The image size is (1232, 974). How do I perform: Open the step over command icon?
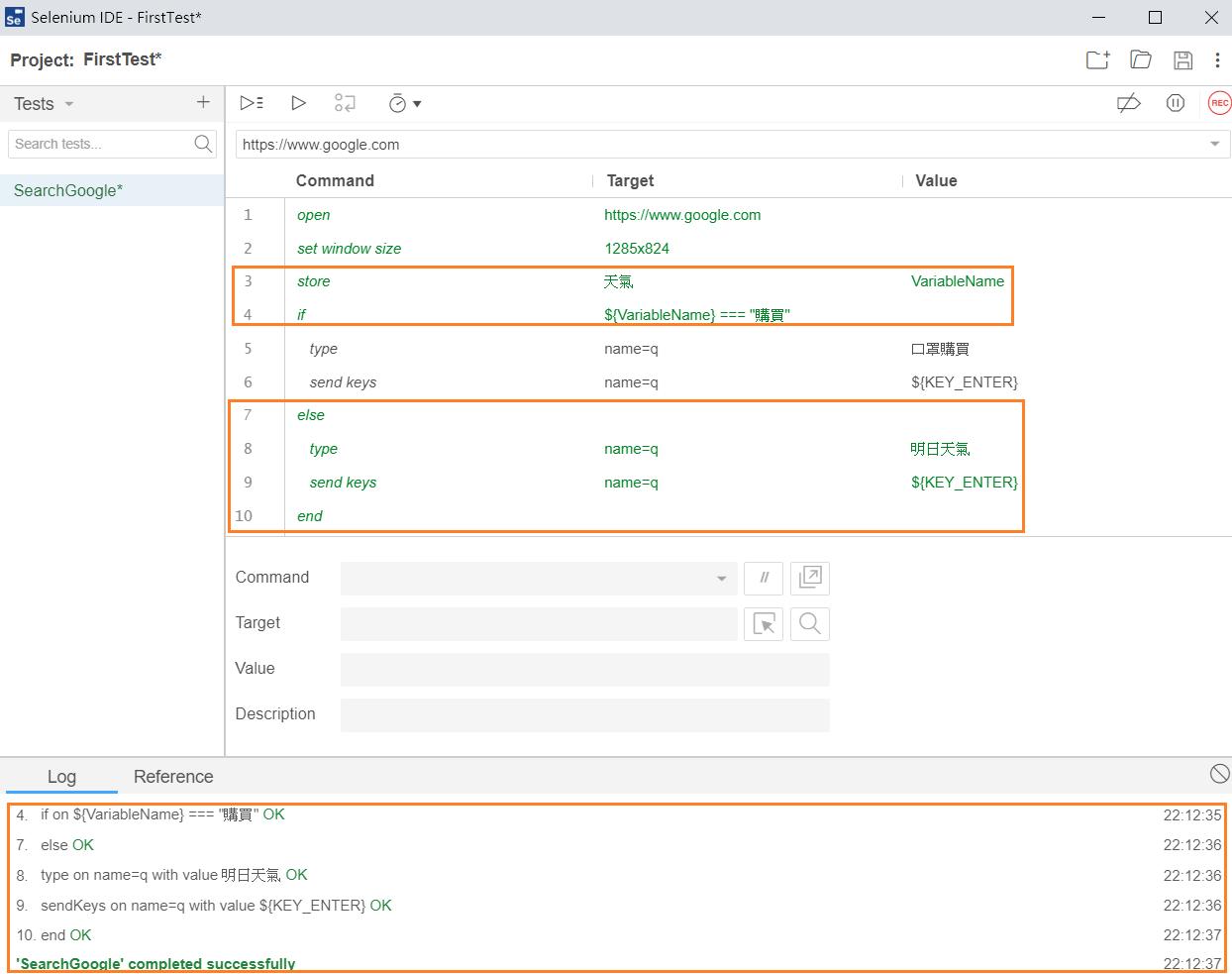pos(345,103)
